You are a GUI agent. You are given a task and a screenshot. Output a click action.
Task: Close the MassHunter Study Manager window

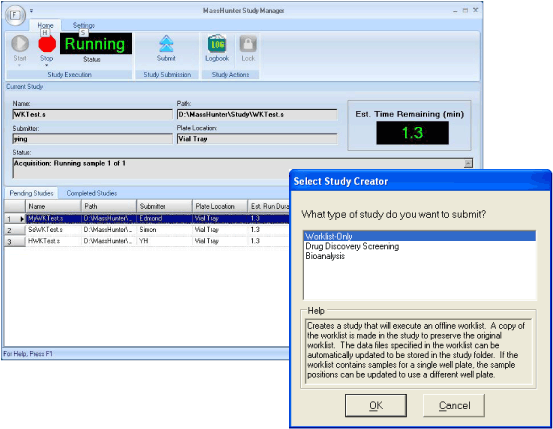tap(475, 10)
